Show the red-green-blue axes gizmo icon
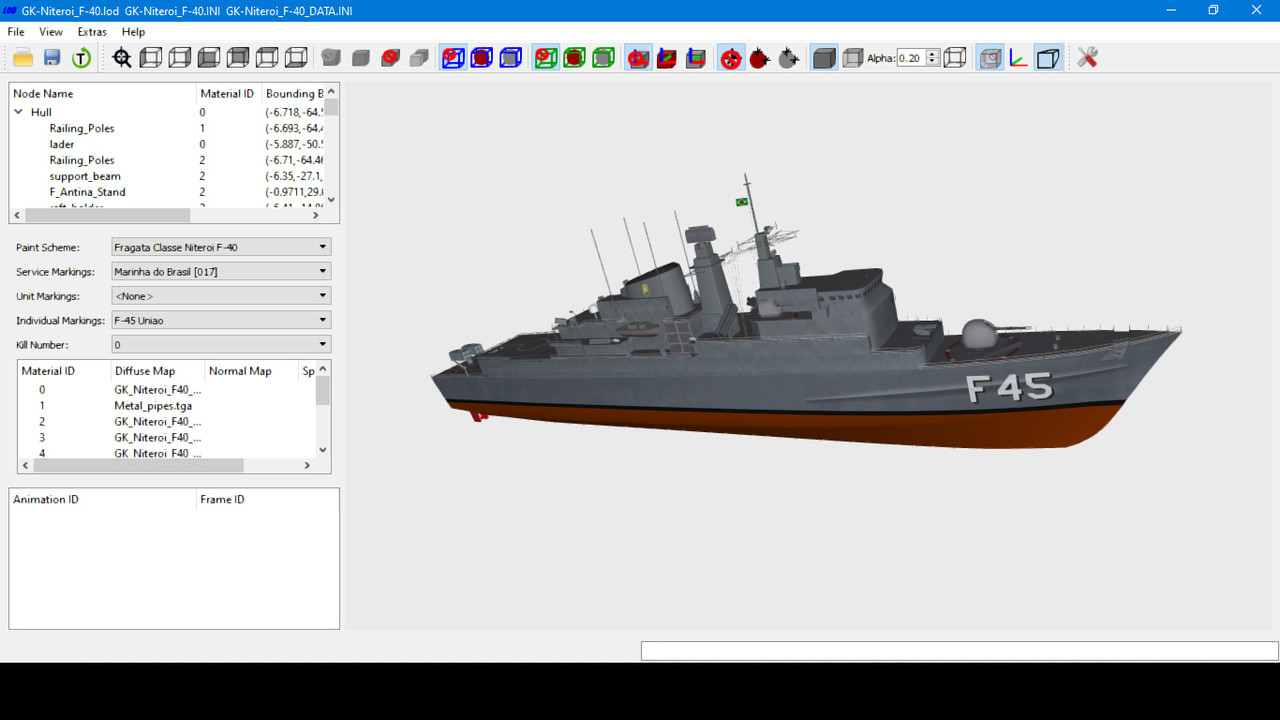 (1018, 58)
